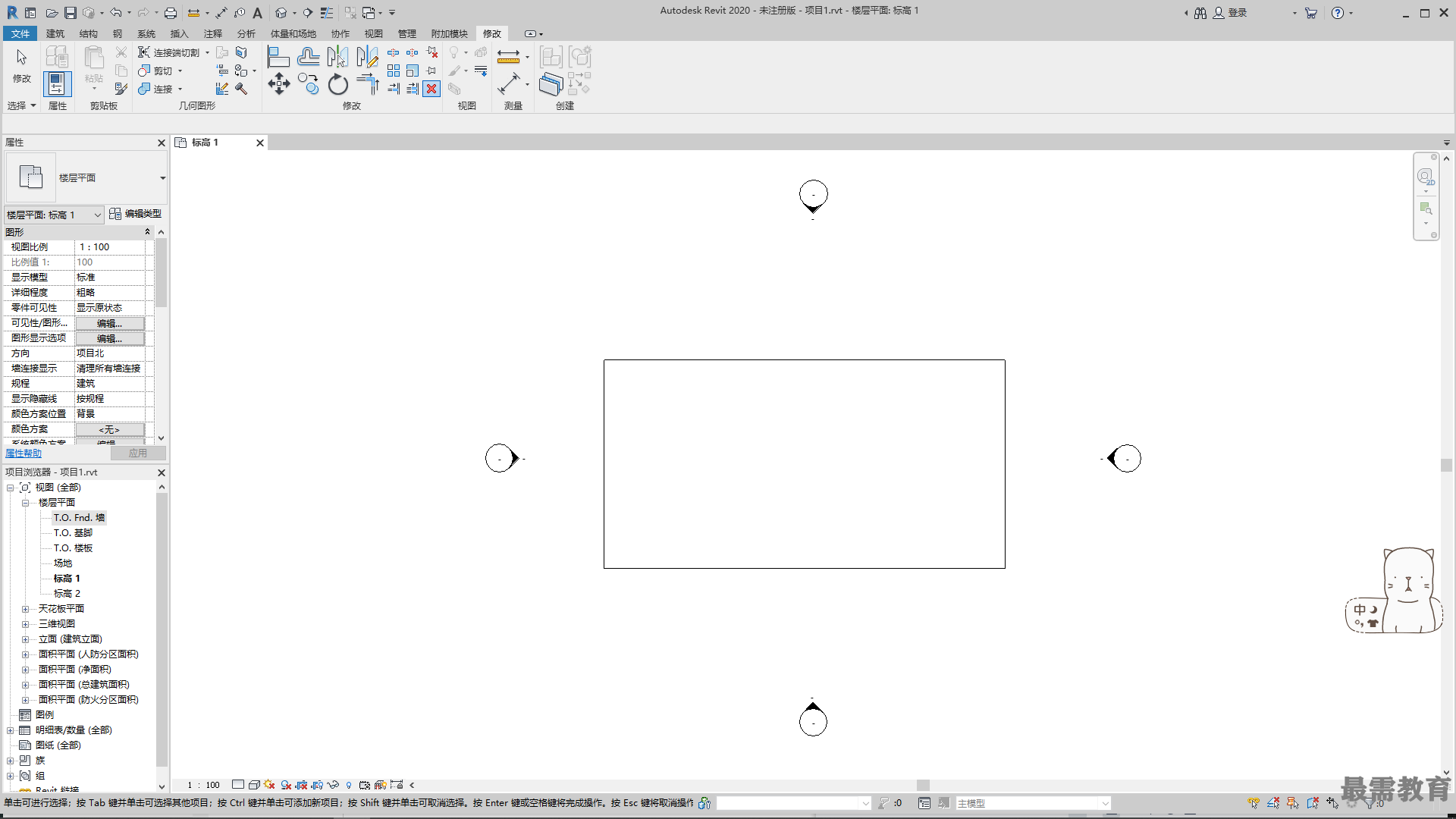The width and height of the screenshot is (1456, 819).
Task: Click the 视图比例 1 : 100 field
Action: pos(110,247)
